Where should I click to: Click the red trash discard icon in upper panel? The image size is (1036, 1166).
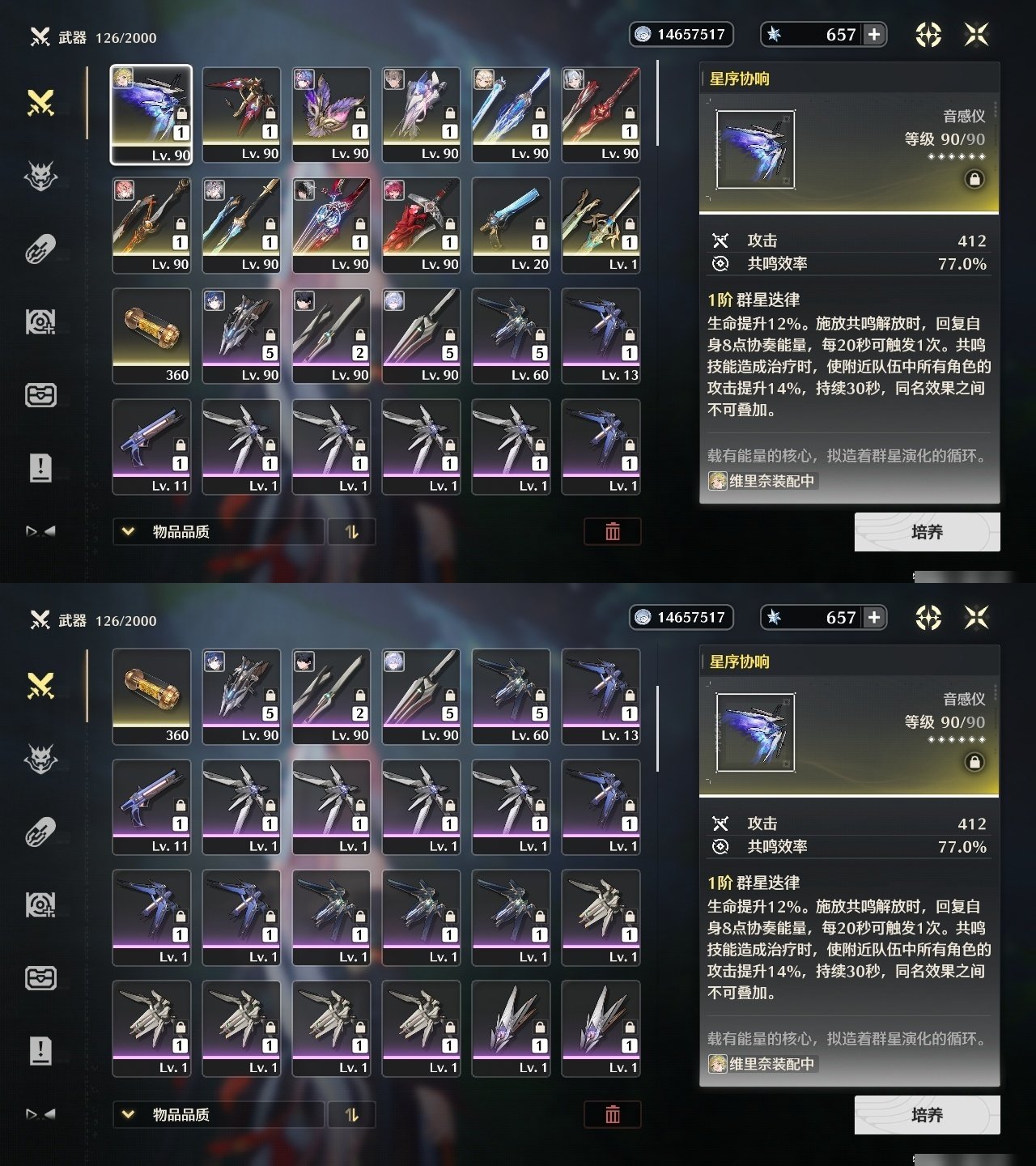613,531
